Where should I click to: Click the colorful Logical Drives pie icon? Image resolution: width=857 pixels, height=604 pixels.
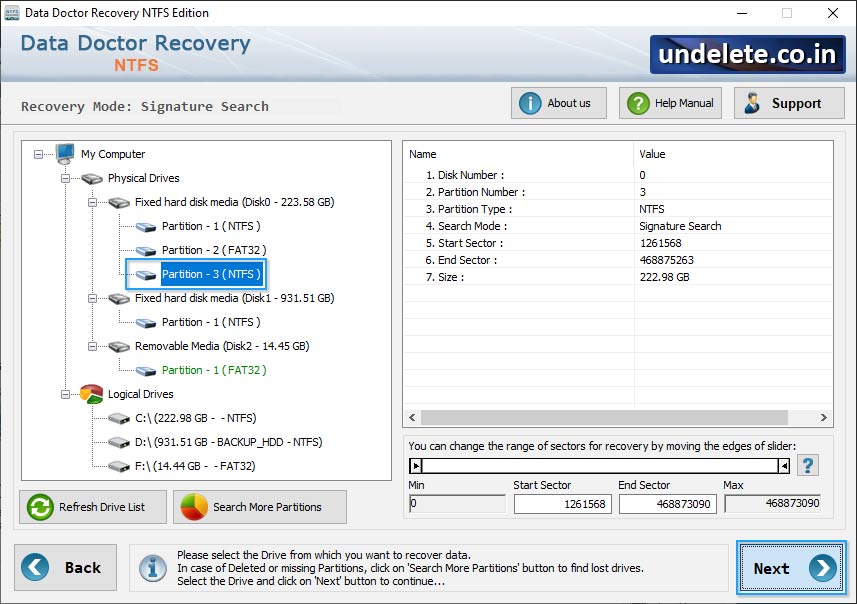click(90, 393)
